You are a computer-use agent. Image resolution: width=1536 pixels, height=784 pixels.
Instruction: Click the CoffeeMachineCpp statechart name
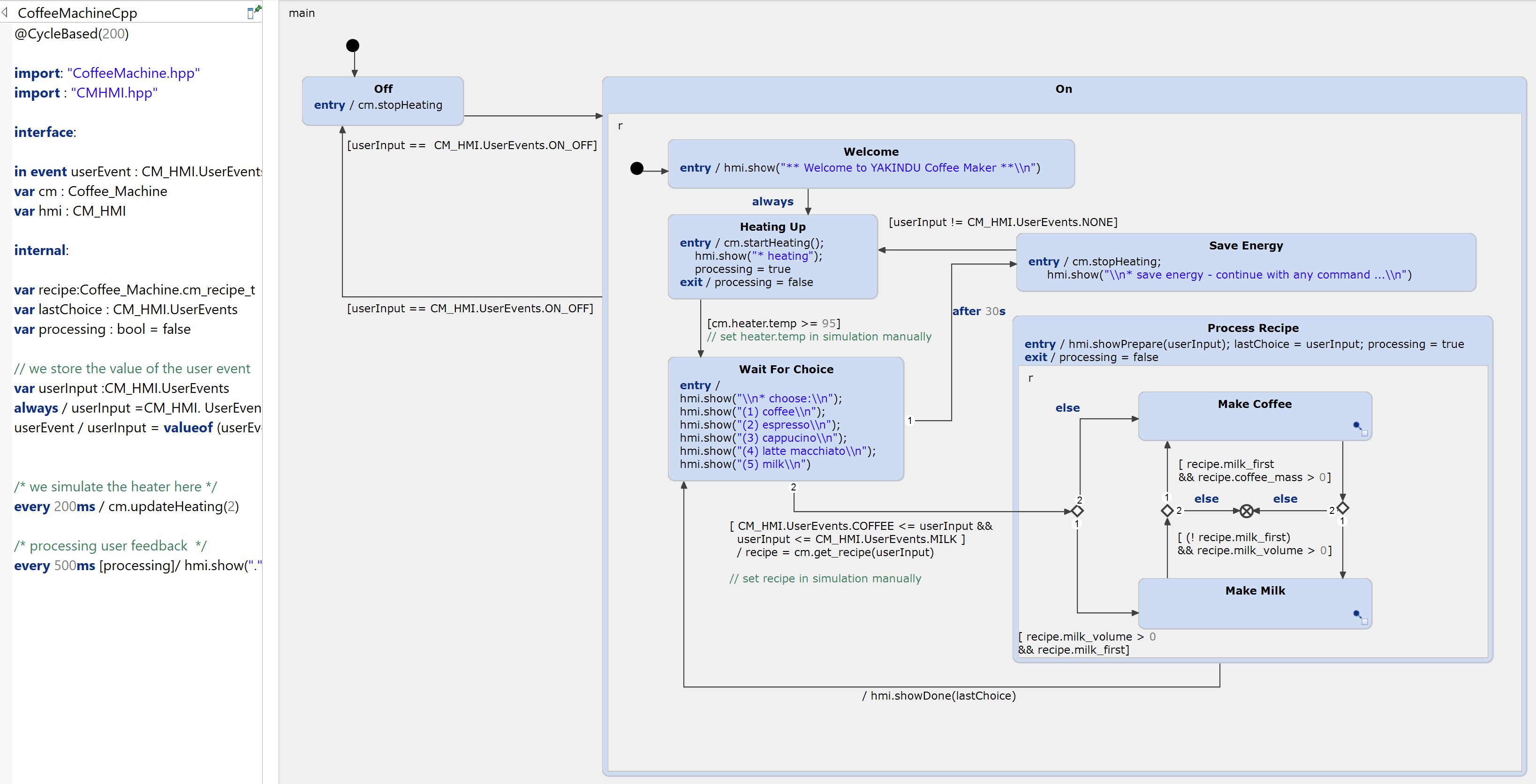click(x=77, y=13)
